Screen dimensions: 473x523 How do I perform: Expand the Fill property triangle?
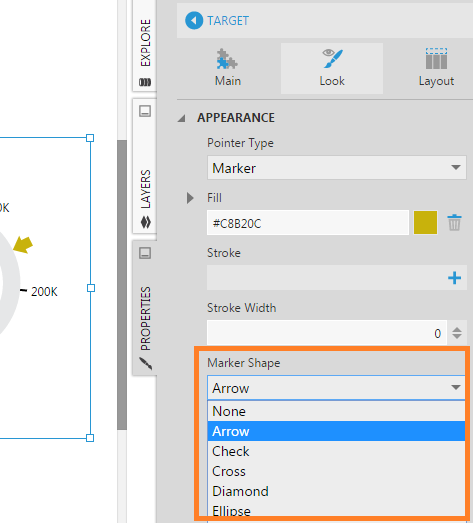(x=190, y=198)
